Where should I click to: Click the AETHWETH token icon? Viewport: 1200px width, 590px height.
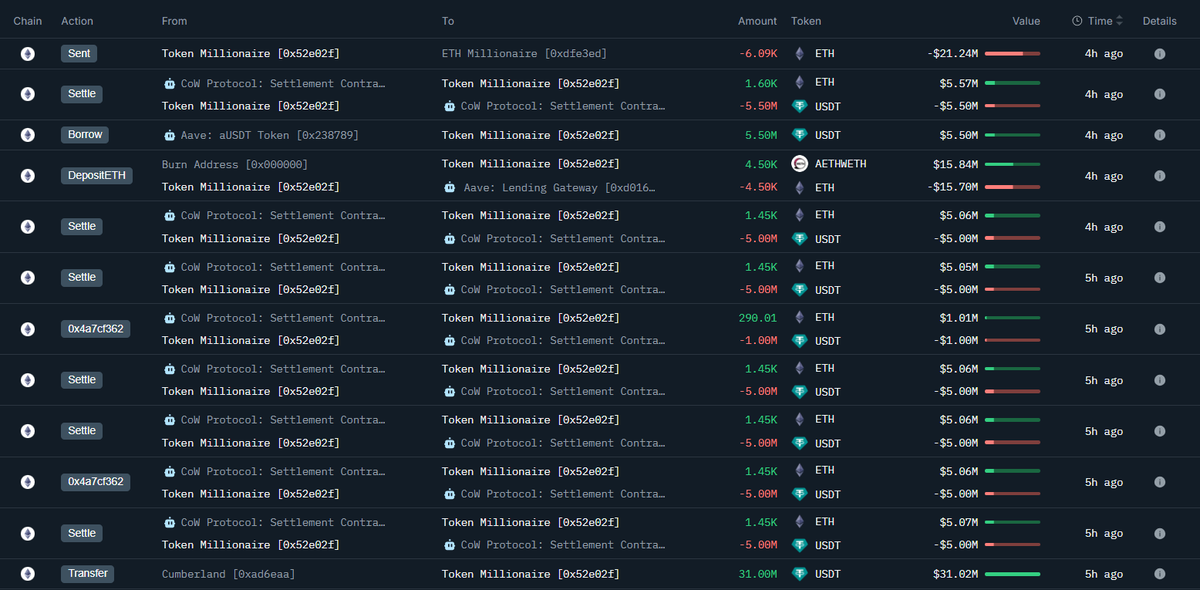[x=799, y=164]
